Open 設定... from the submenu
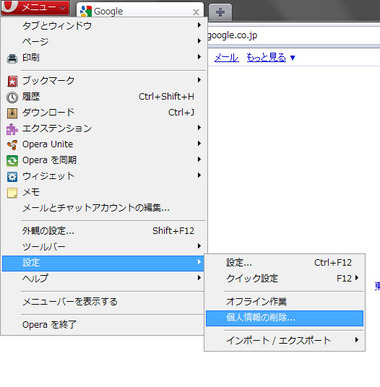Viewport: 380px width, 387px height. (285, 263)
